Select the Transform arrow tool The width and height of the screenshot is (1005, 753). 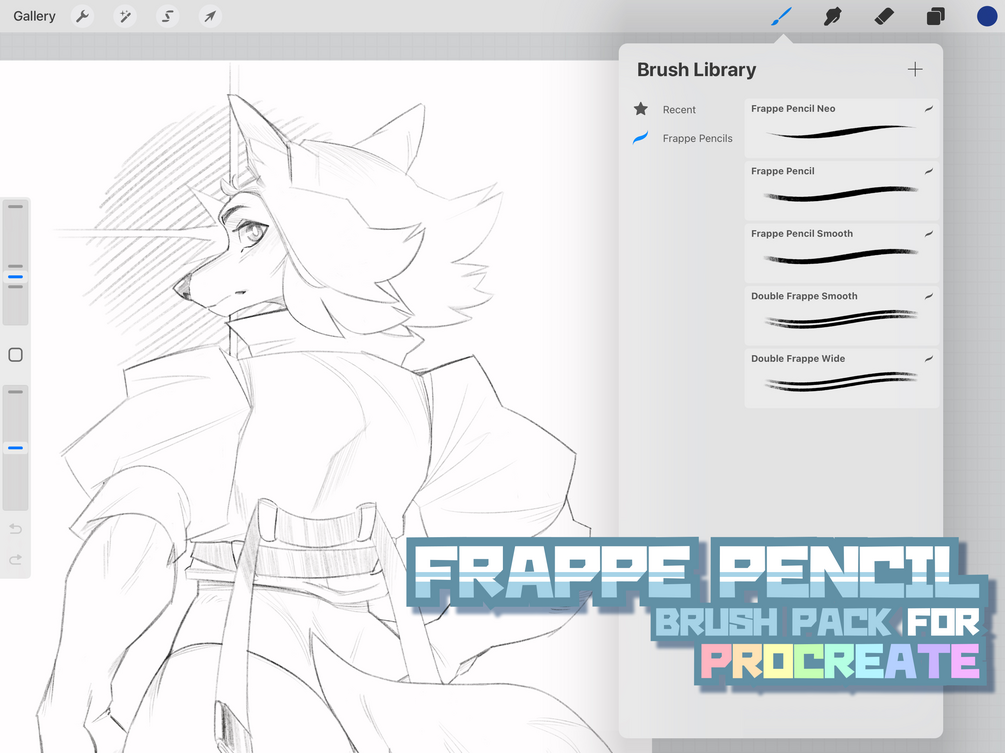coord(210,16)
